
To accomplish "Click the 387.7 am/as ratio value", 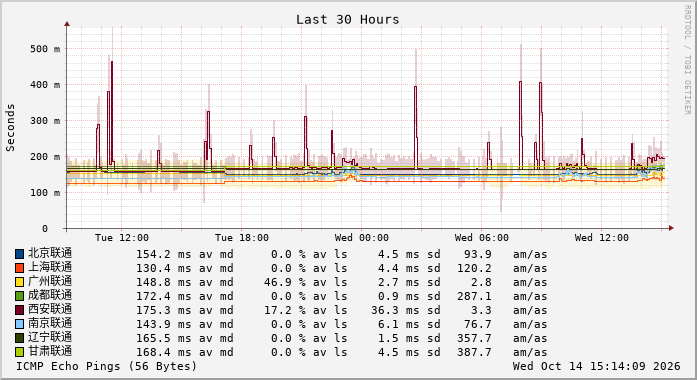I will 474,352.
